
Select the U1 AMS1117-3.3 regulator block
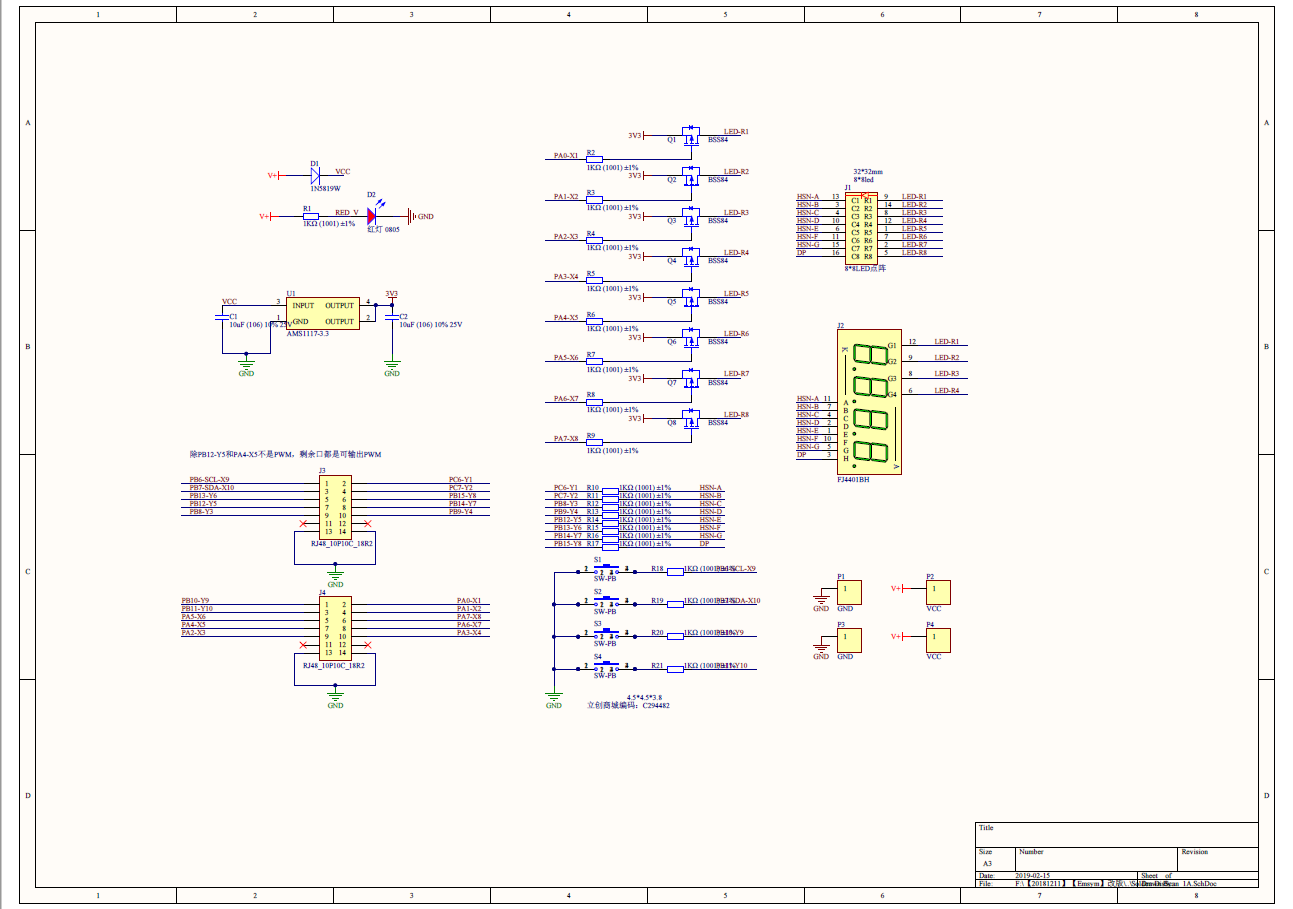[321, 313]
